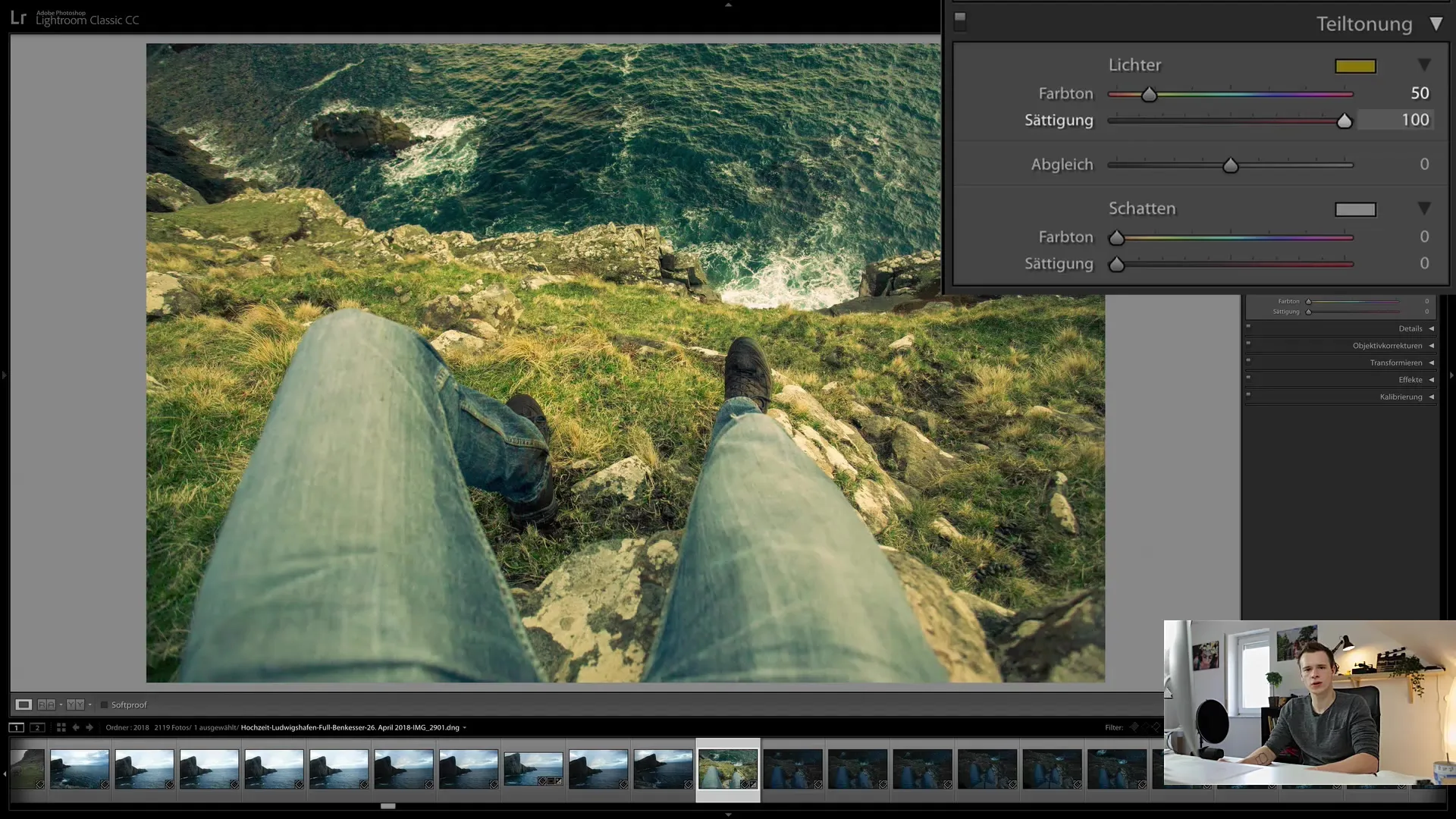
Task: Click the Abgleich slider handle
Action: coord(1230,165)
